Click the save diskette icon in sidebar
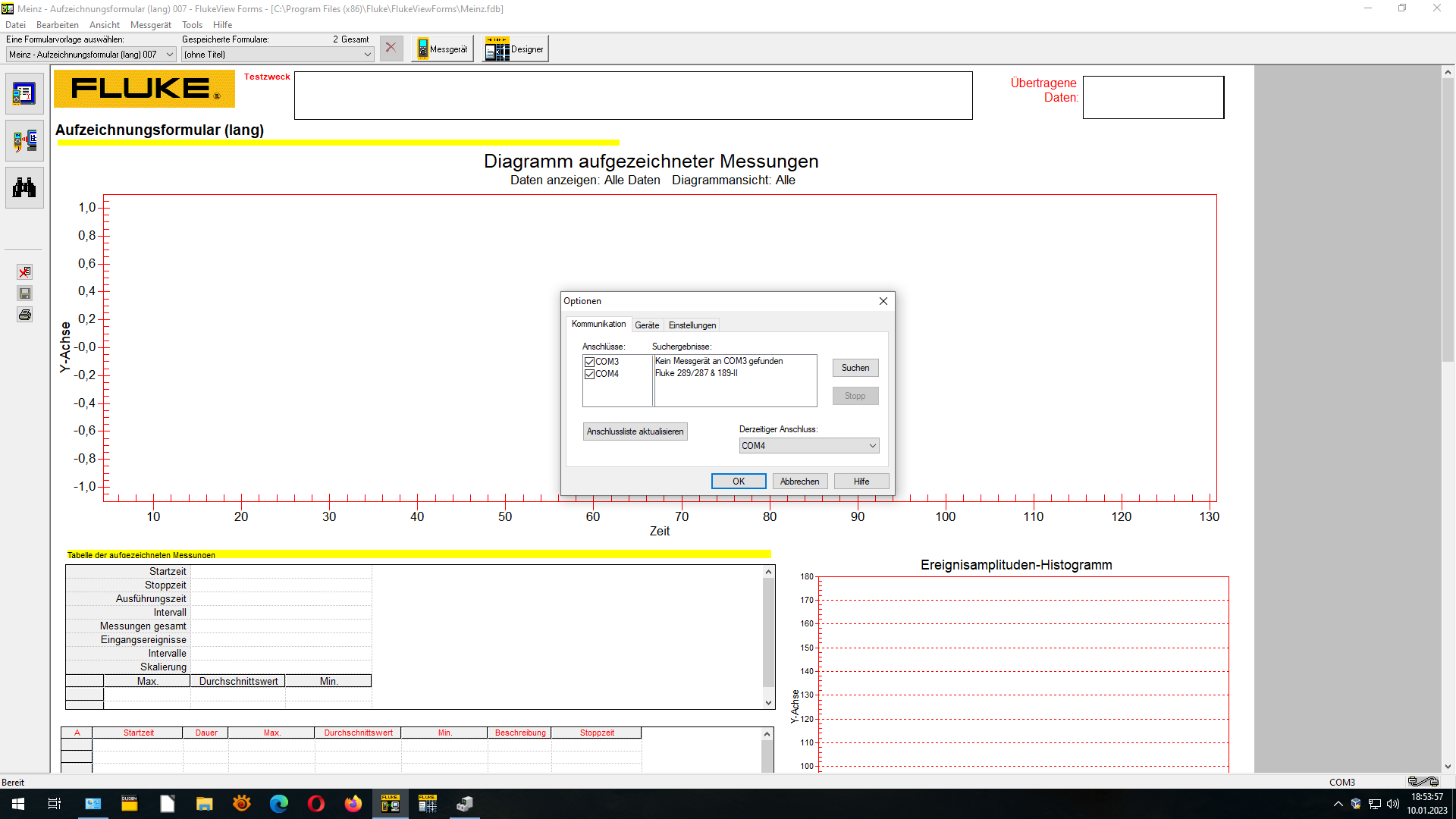The image size is (1456, 819). (25, 293)
